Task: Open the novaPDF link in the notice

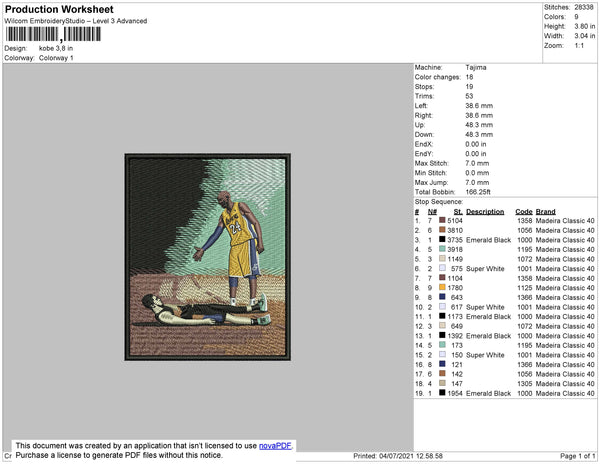Action: pos(275,446)
